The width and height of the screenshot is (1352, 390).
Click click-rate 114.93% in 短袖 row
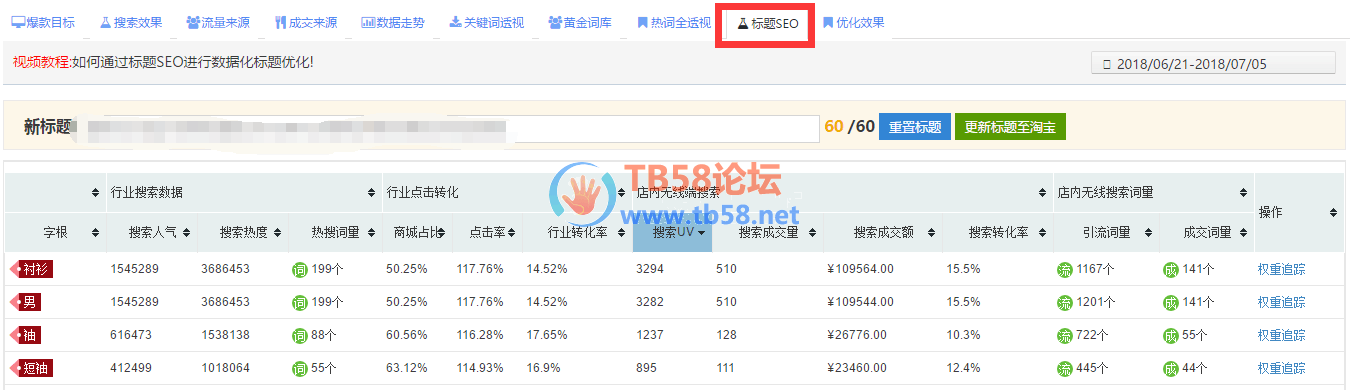tap(480, 369)
